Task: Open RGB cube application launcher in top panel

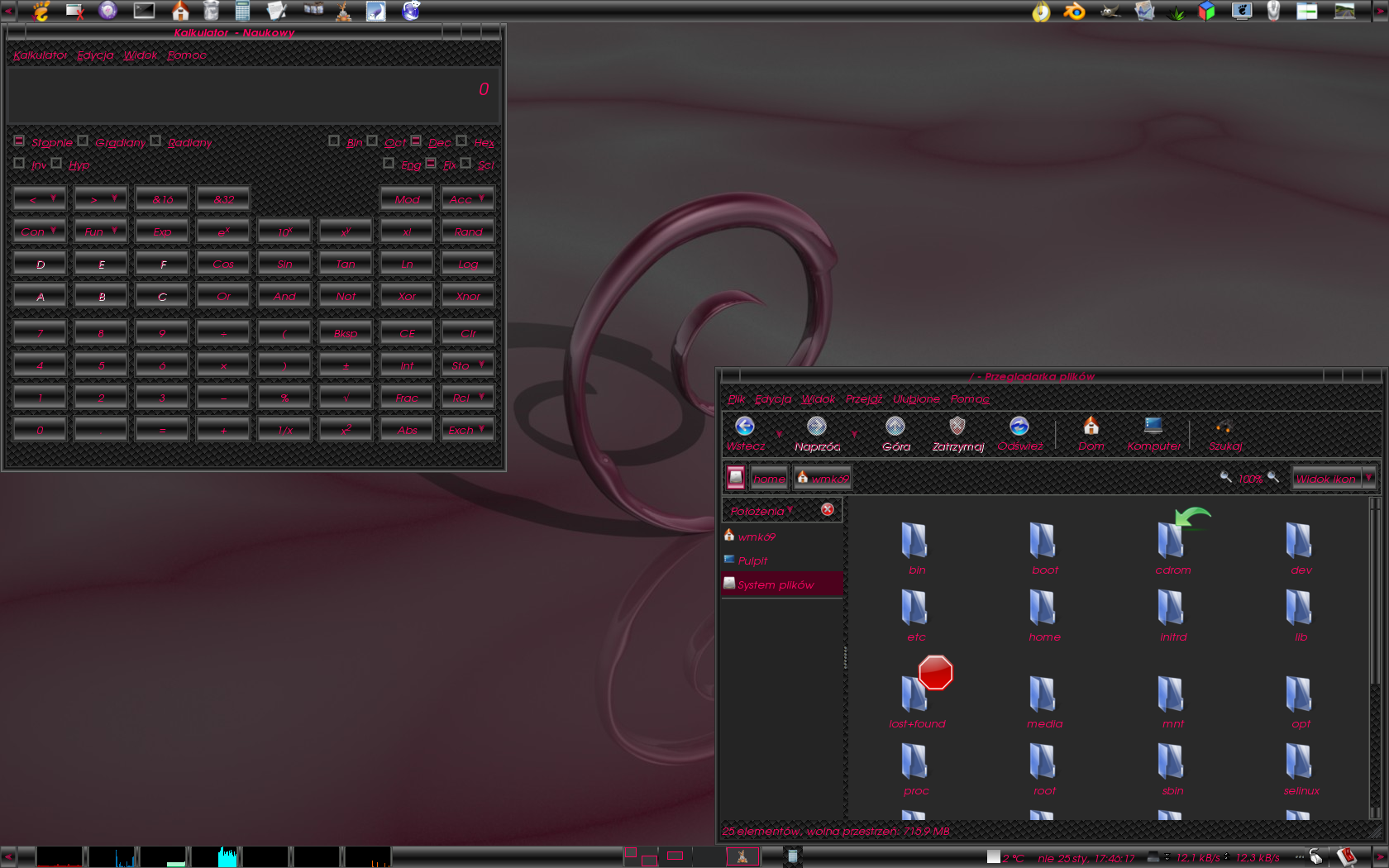Action: (x=1208, y=11)
